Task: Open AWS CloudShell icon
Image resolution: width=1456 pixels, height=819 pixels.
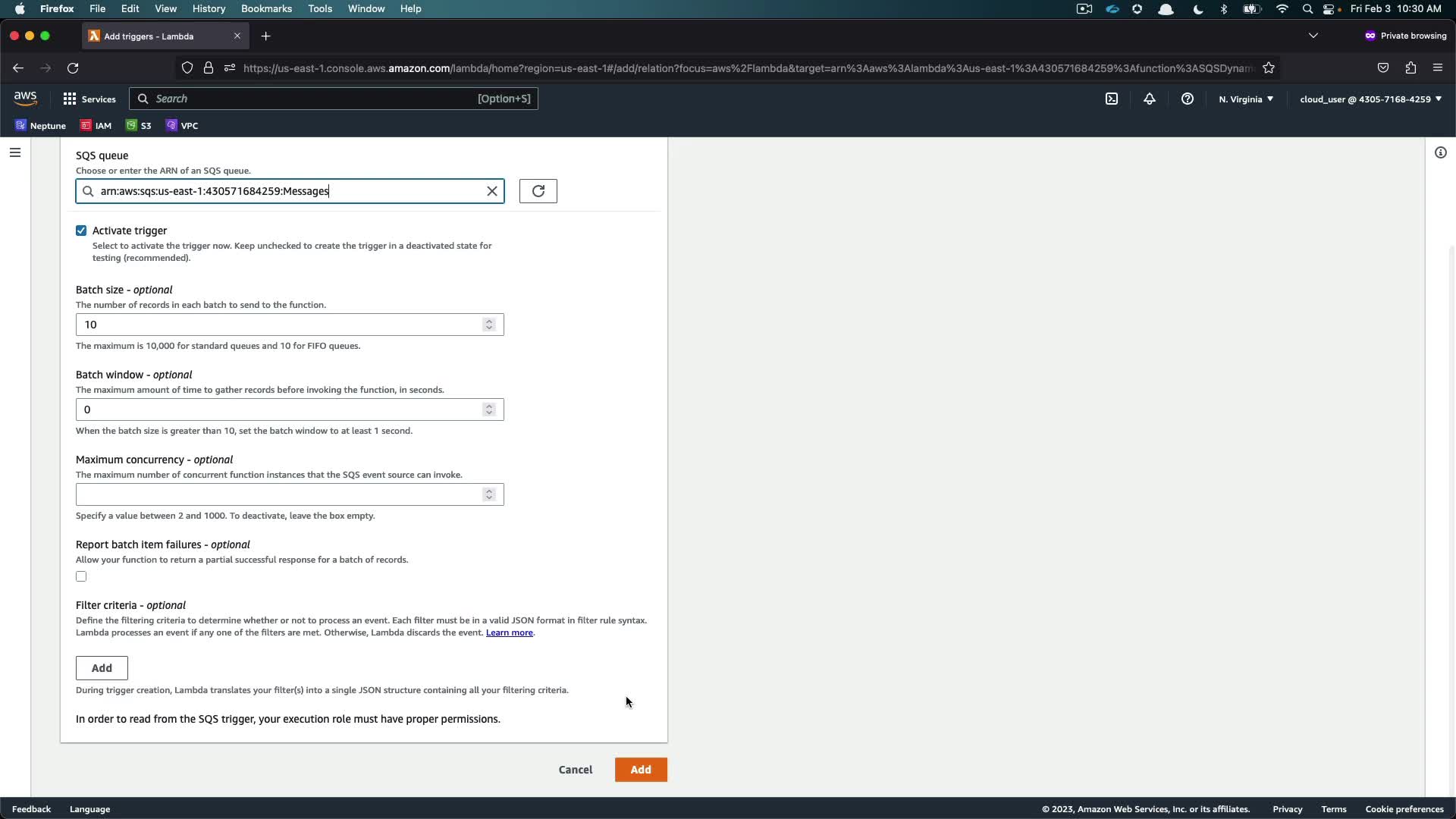Action: click(1112, 99)
